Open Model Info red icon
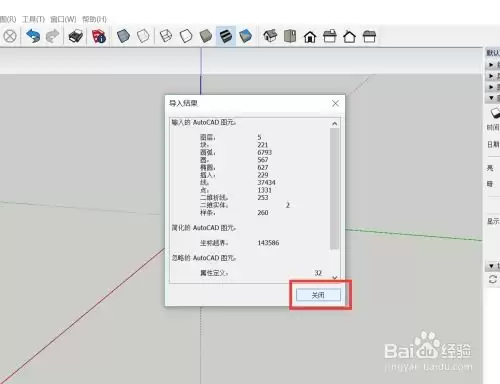The width and height of the screenshot is (500, 384). [99, 36]
